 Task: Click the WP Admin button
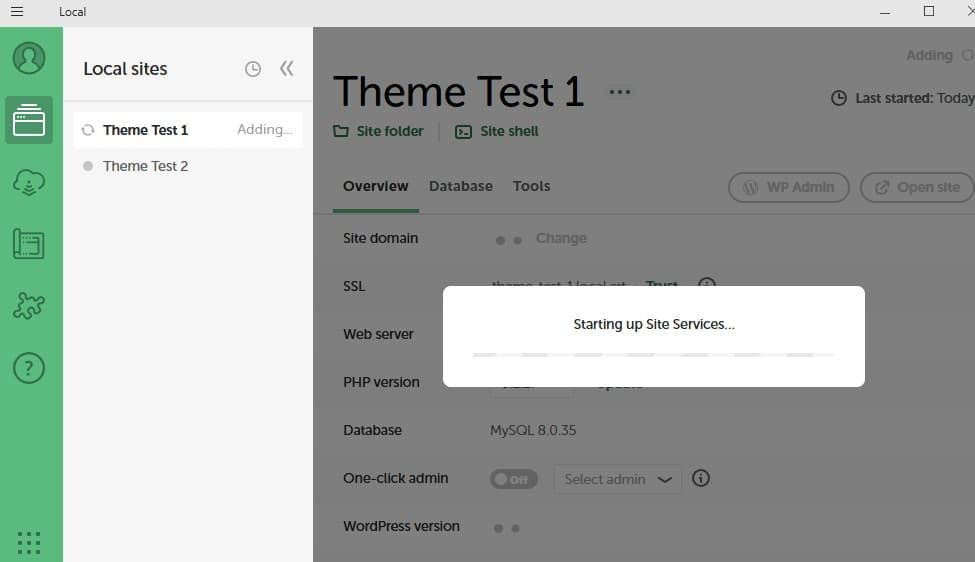pos(788,187)
